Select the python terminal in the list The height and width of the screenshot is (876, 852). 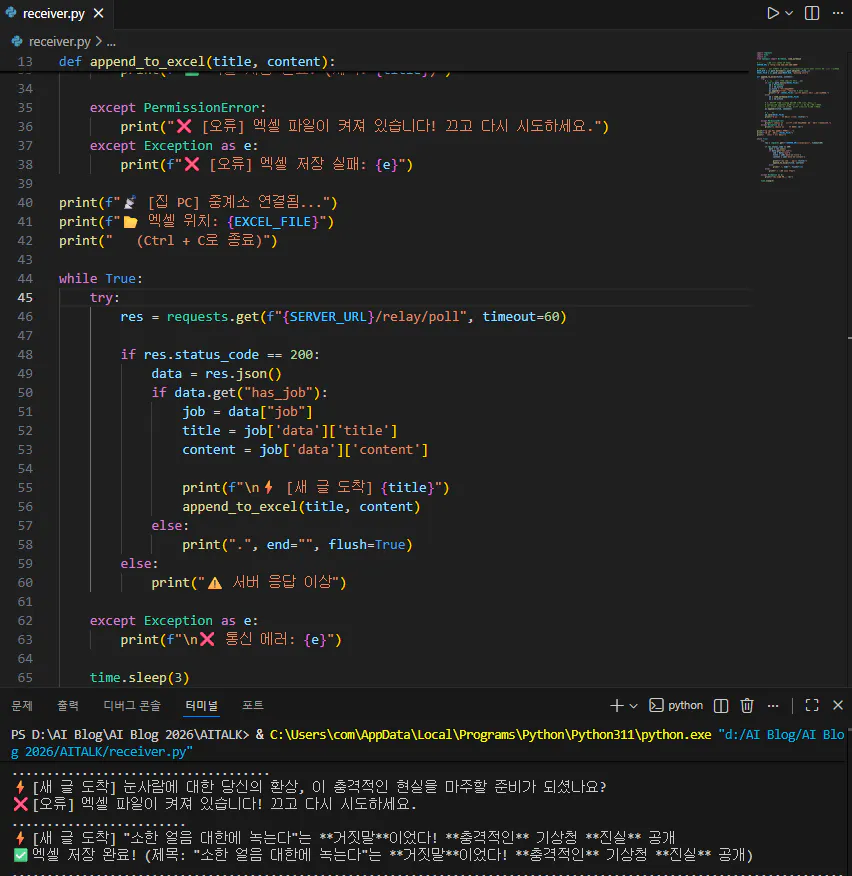click(x=676, y=705)
